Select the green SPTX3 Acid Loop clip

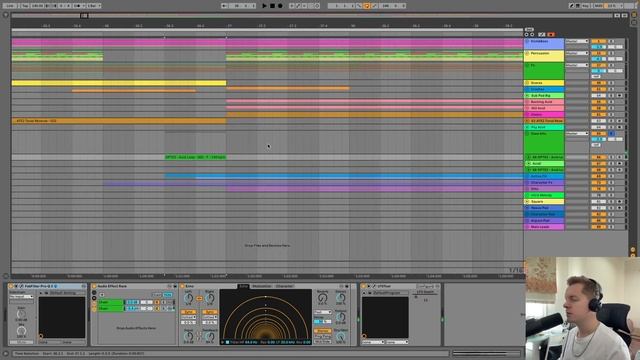pos(196,157)
